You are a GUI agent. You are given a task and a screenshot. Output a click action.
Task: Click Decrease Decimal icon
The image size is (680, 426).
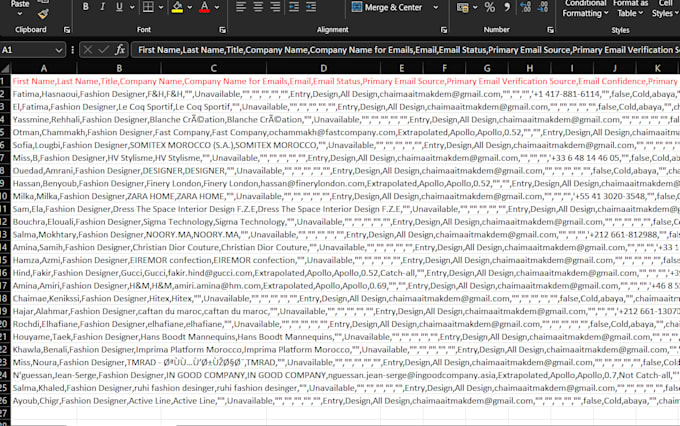(x=543, y=7)
